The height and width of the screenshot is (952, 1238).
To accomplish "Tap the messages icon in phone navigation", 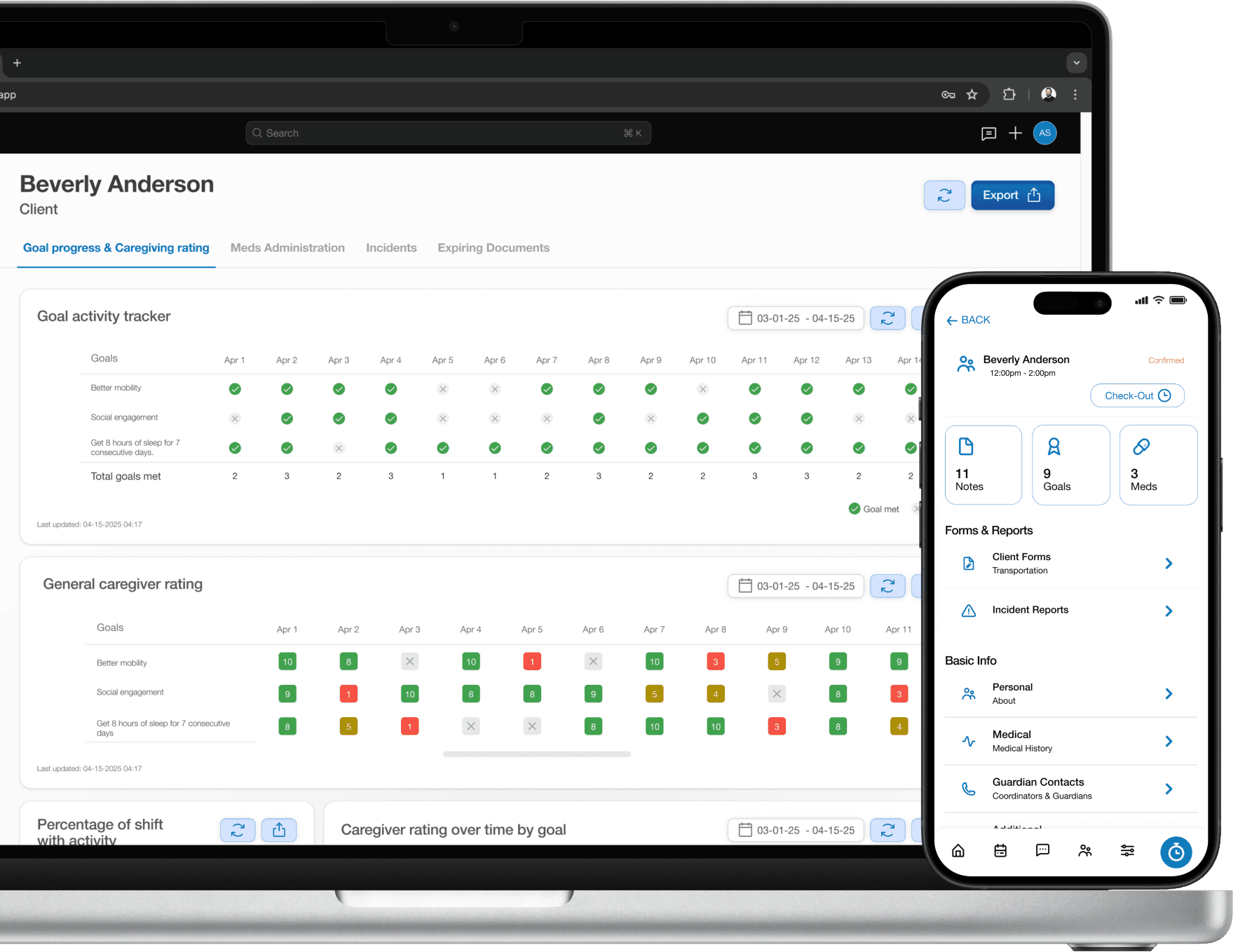I will [x=1042, y=850].
